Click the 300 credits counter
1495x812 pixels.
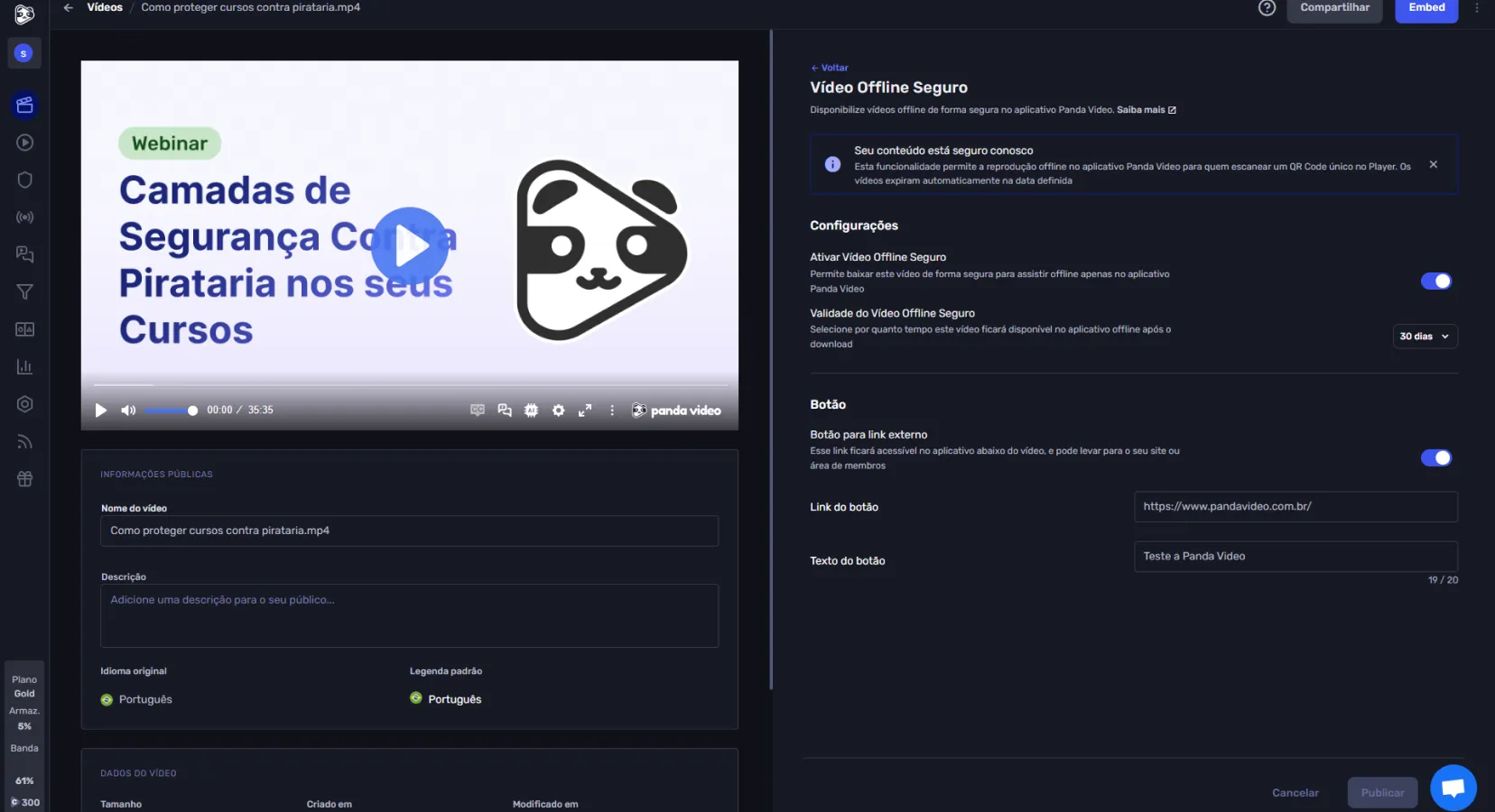[24, 802]
